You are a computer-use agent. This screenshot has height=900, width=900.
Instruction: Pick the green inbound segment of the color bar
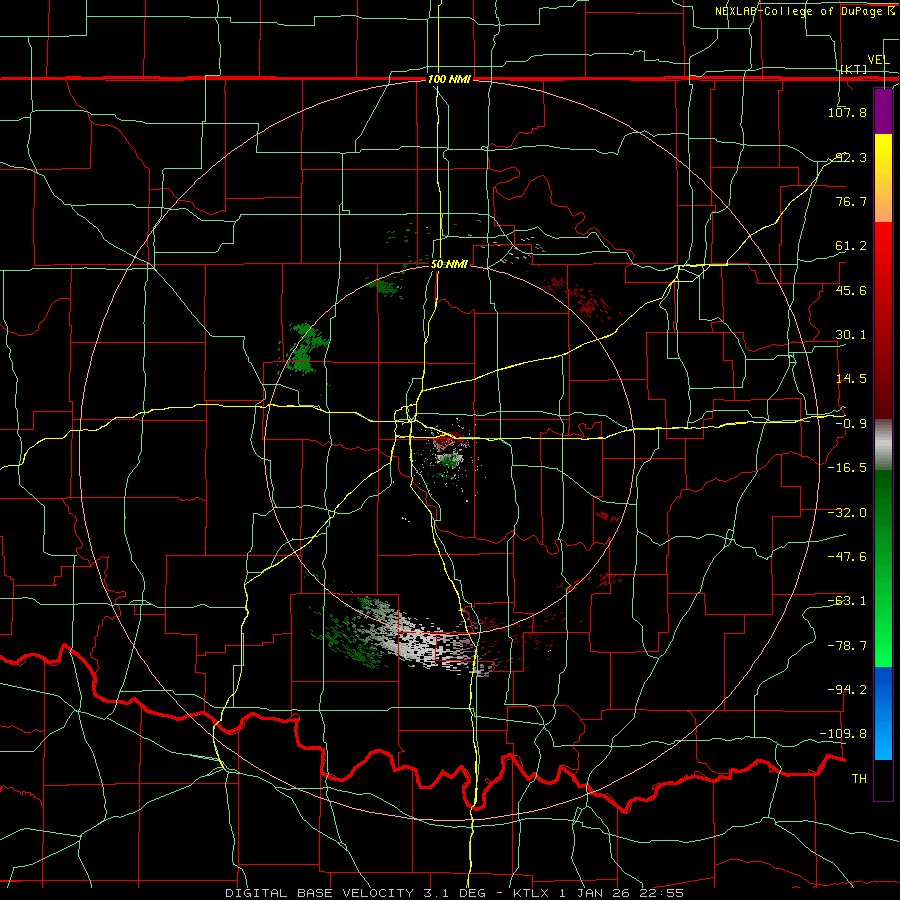(x=883, y=568)
